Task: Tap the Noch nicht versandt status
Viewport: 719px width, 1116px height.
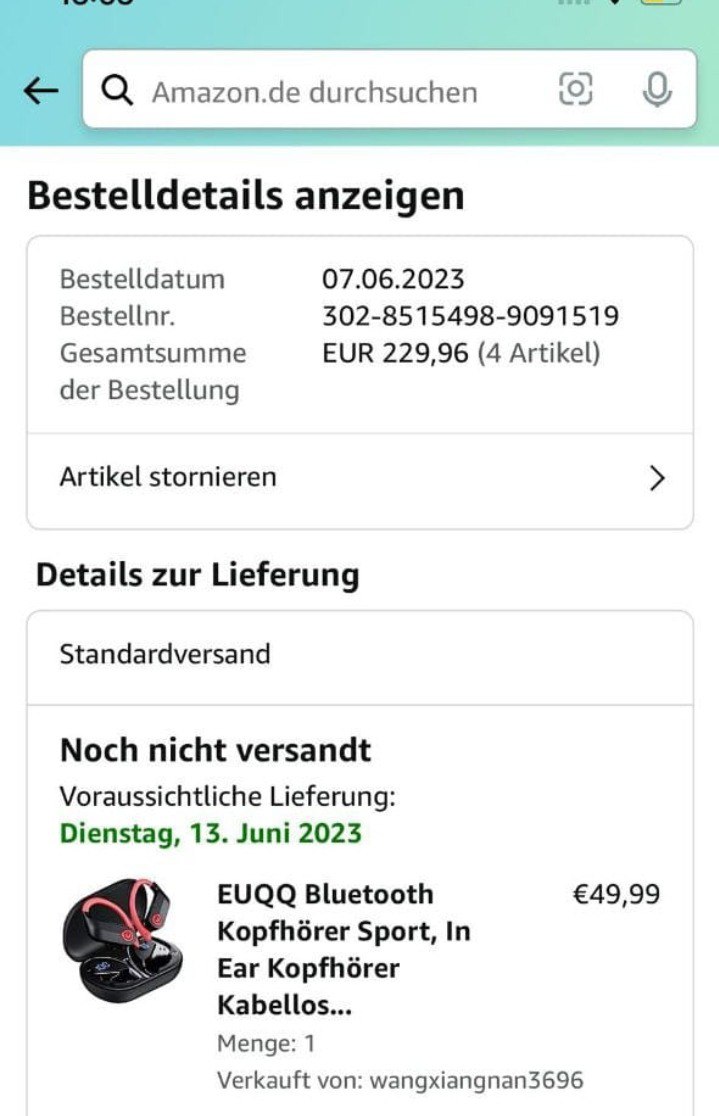Action: pos(215,750)
